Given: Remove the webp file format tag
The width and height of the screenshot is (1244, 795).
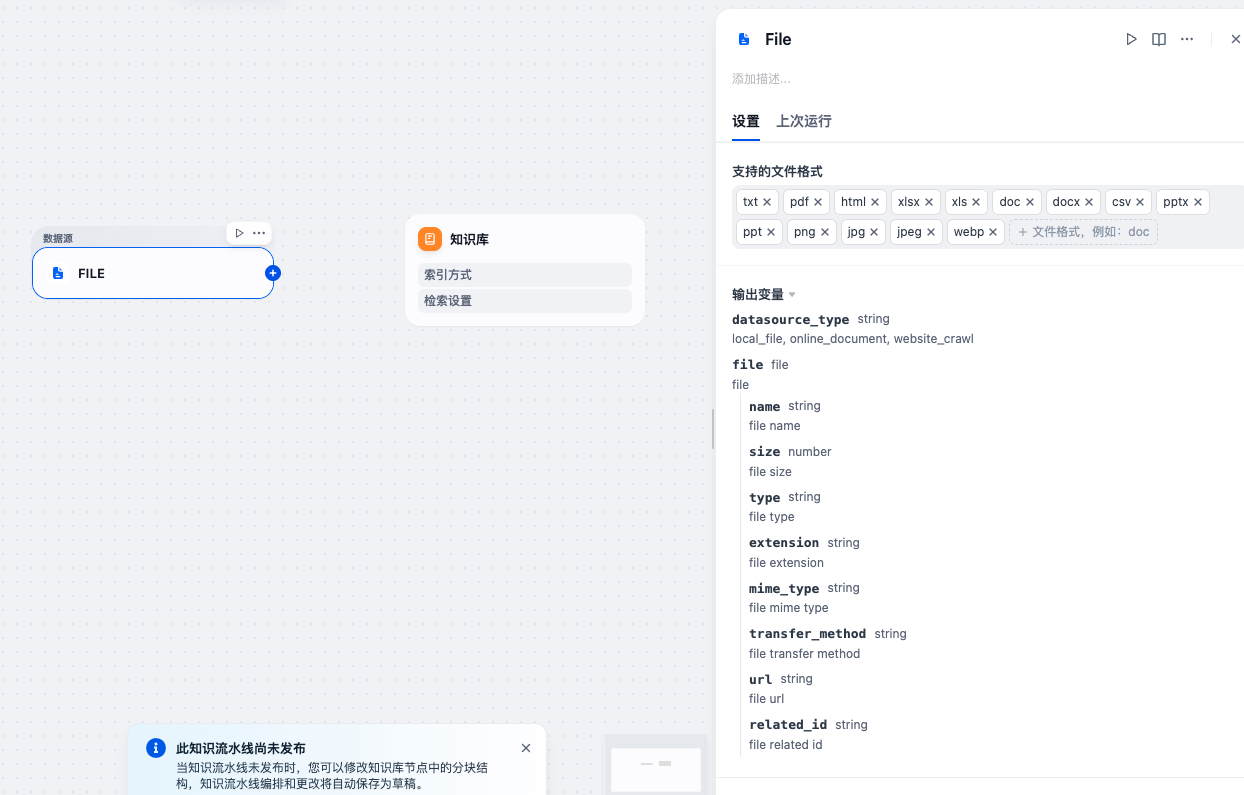Looking at the screenshot, I should tap(992, 231).
